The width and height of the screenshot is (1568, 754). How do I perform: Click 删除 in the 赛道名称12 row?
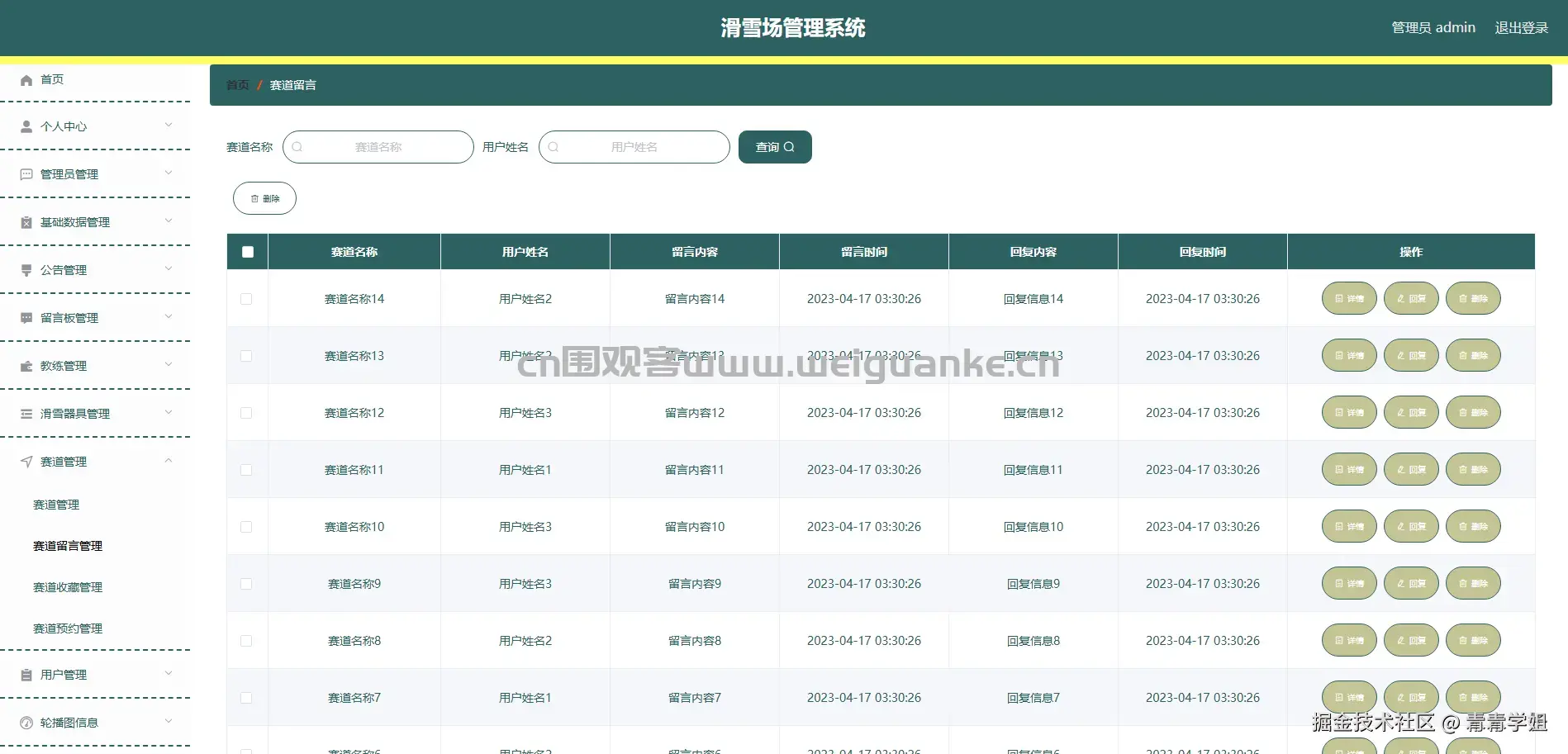[1473, 412]
